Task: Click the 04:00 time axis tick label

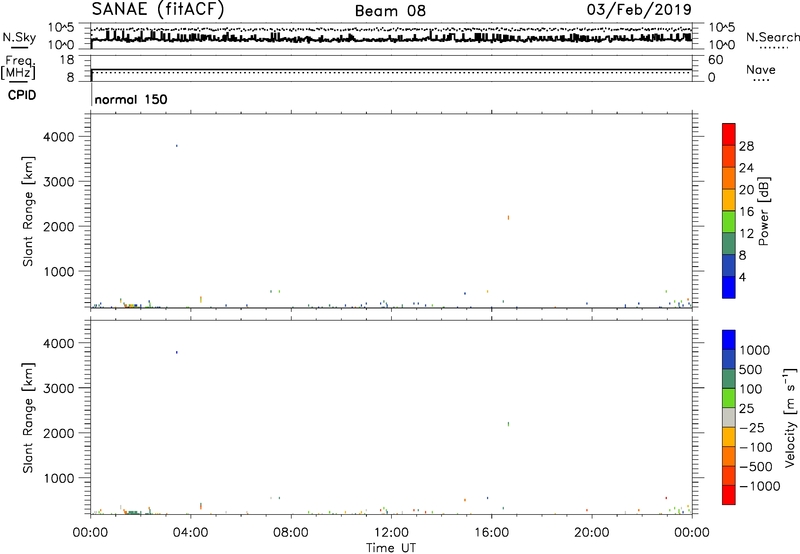Action: coord(191,533)
